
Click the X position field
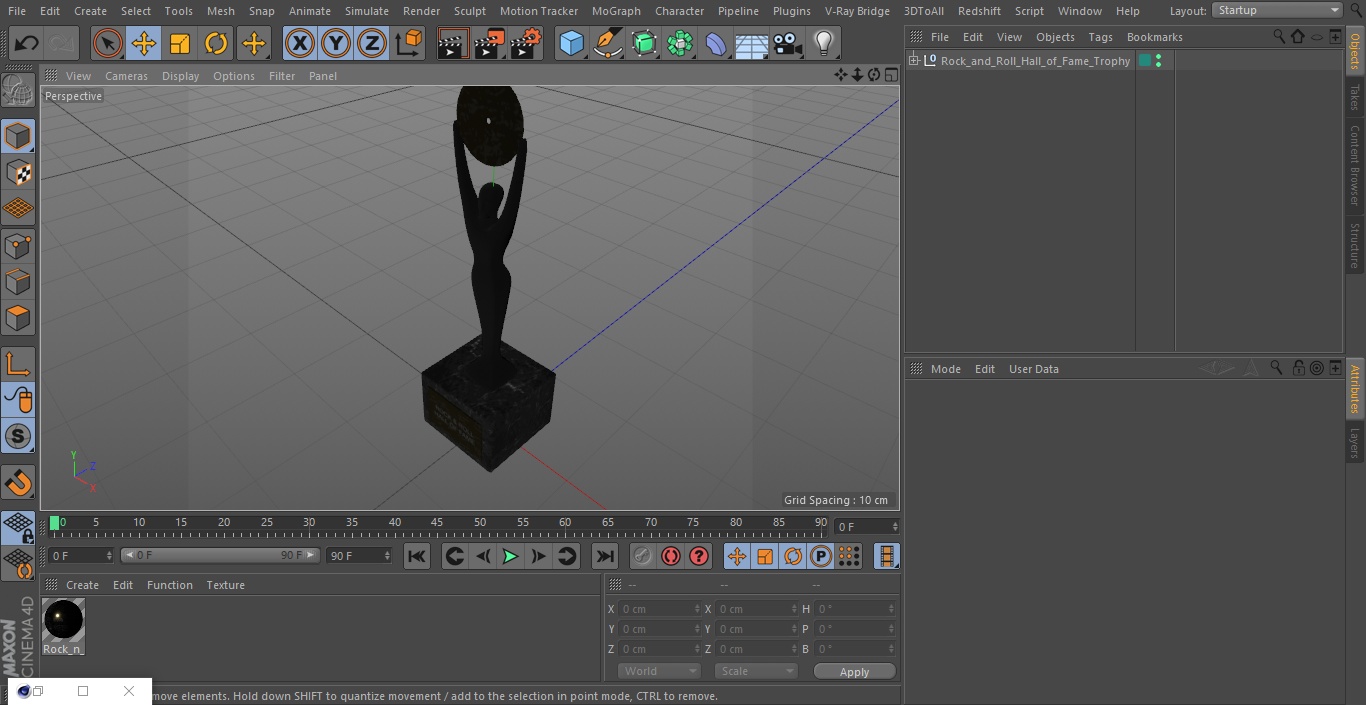658,609
